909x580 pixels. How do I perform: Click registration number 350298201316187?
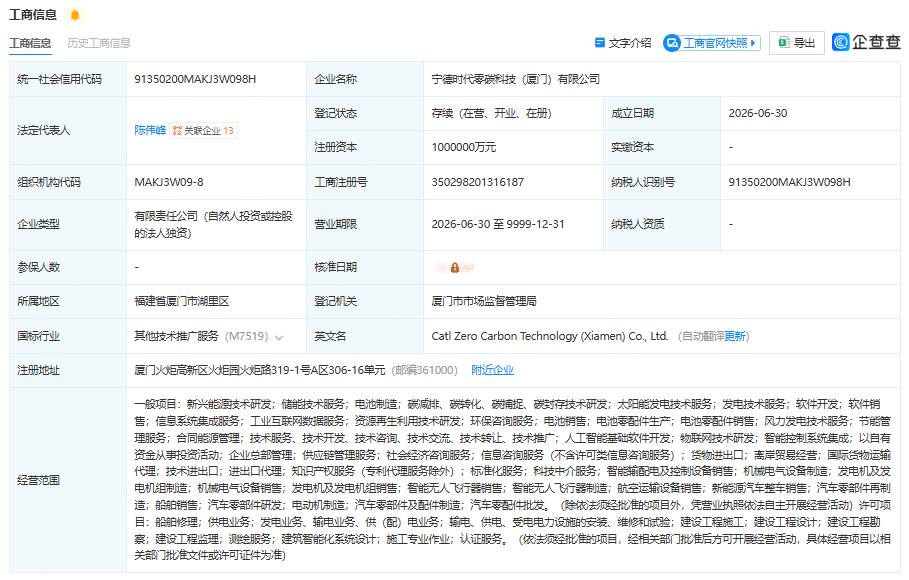[x=478, y=183]
